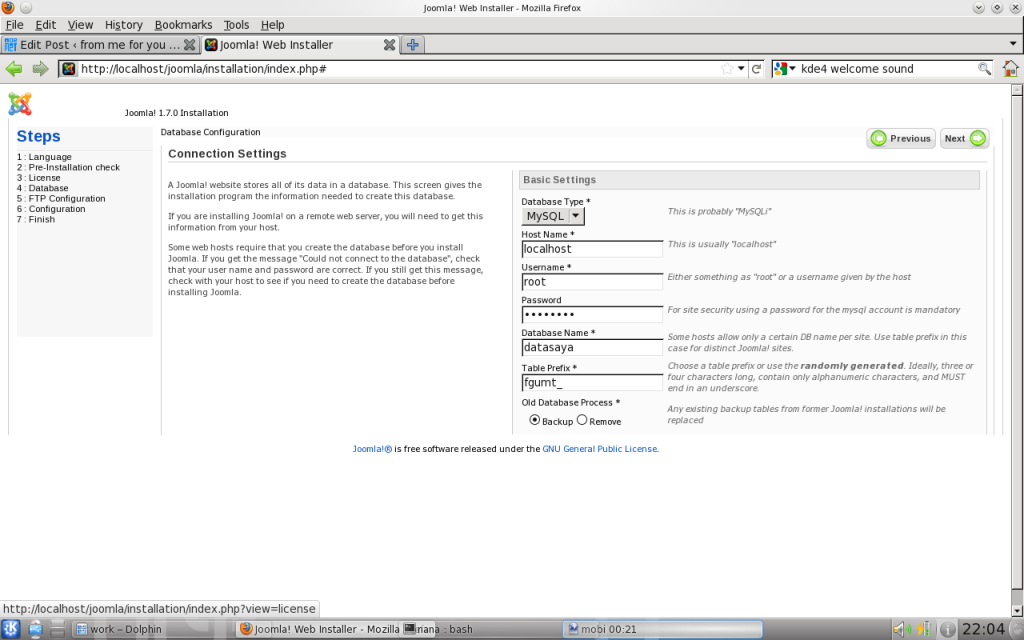Open the Joomla!® link in footer

(x=372, y=449)
